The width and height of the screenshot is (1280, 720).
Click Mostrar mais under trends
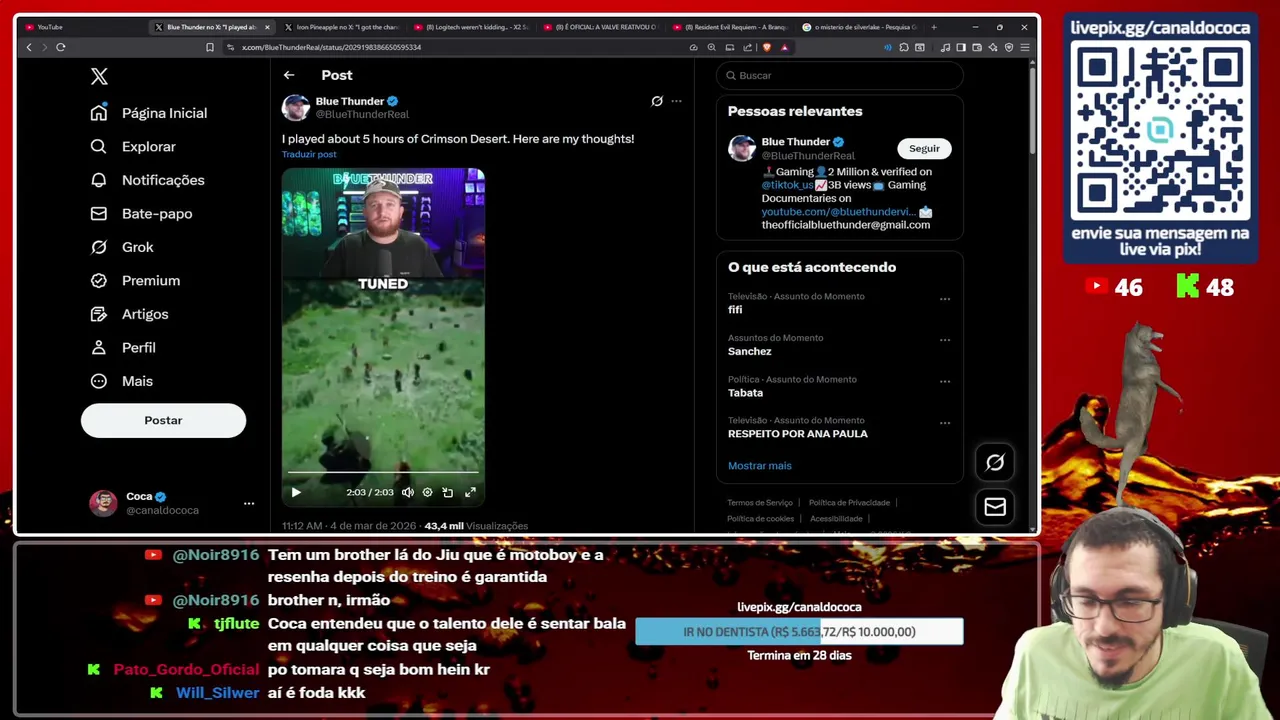tap(760, 466)
